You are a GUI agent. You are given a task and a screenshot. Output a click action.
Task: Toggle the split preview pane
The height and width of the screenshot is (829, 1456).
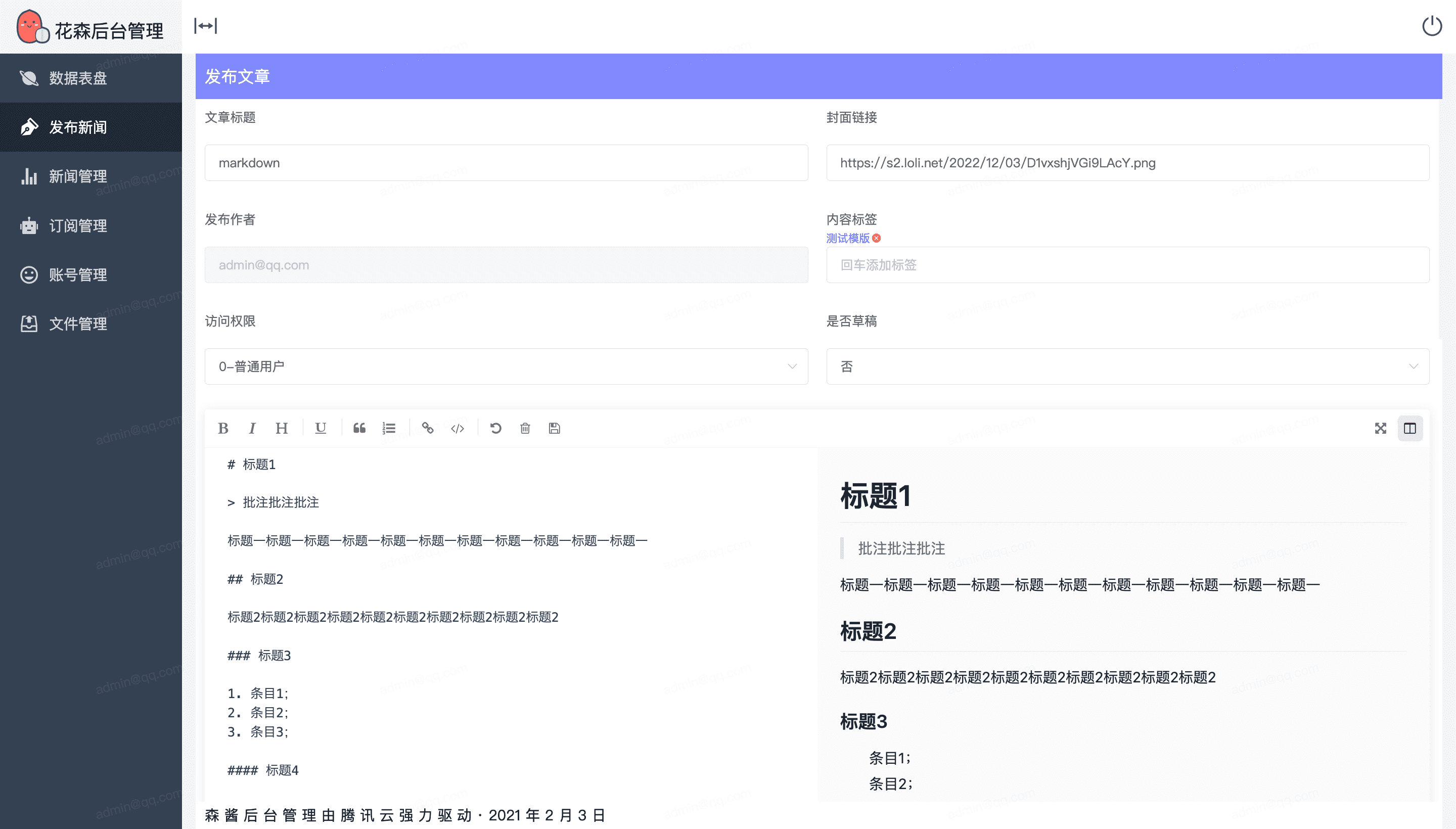click(x=1410, y=428)
